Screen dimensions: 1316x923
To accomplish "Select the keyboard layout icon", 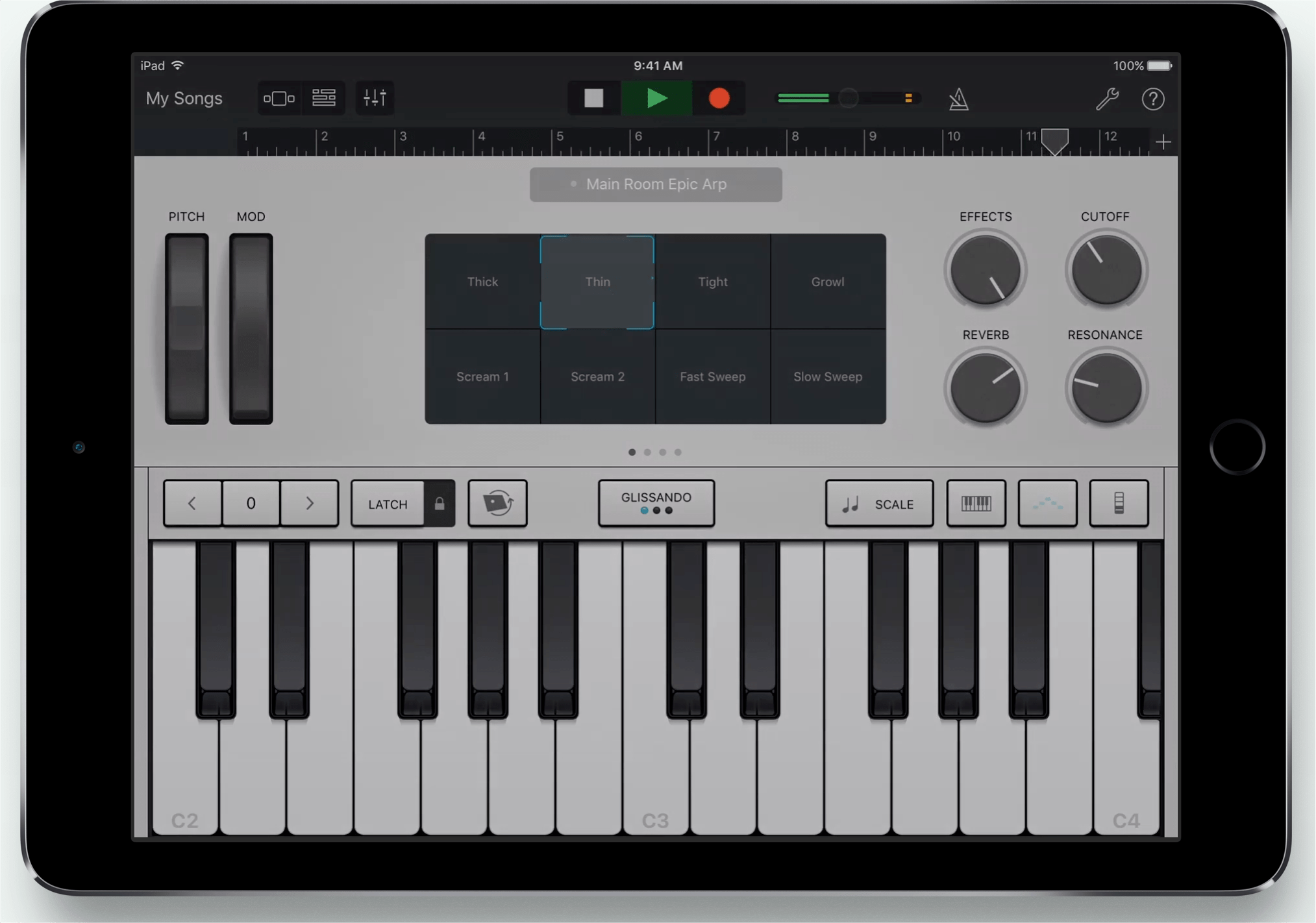I will coord(976,503).
